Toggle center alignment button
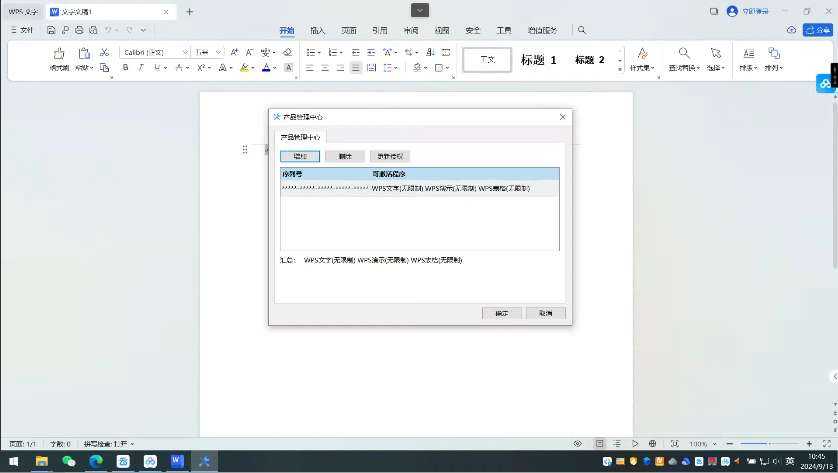 (x=325, y=67)
